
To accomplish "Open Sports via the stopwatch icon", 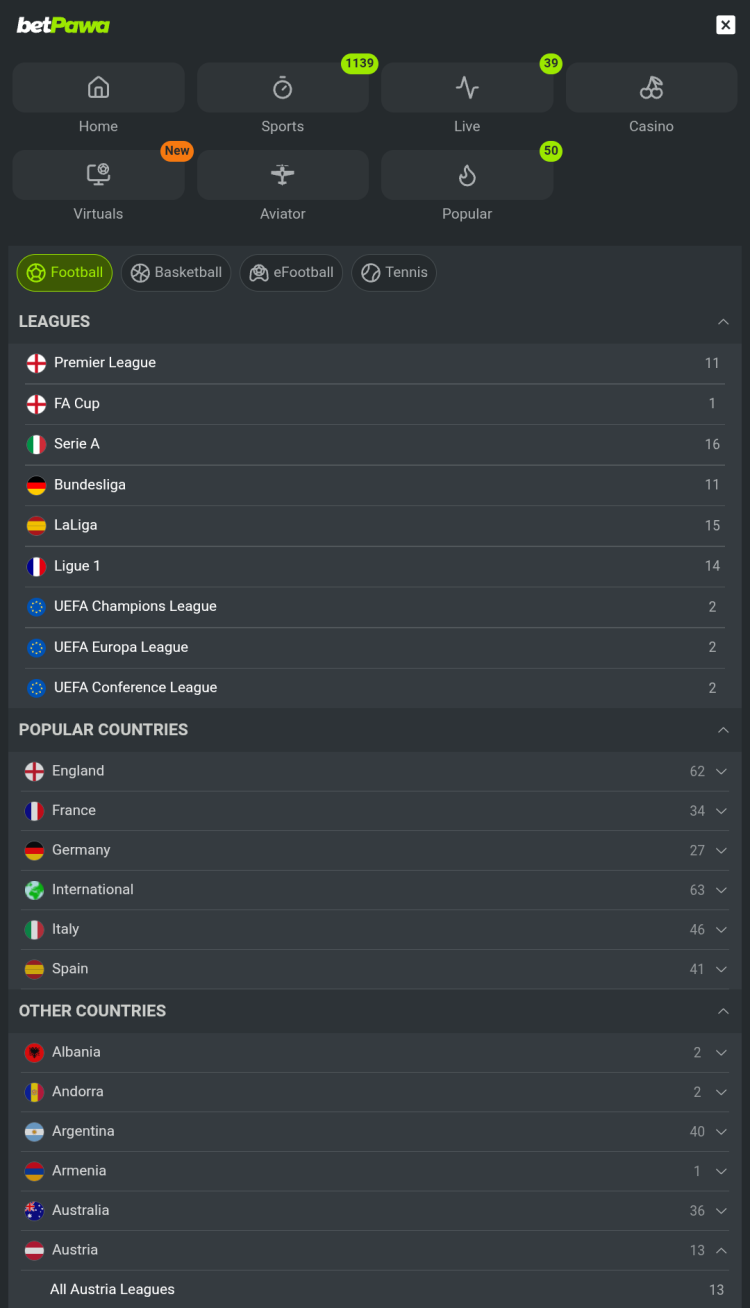I will tap(283, 88).
